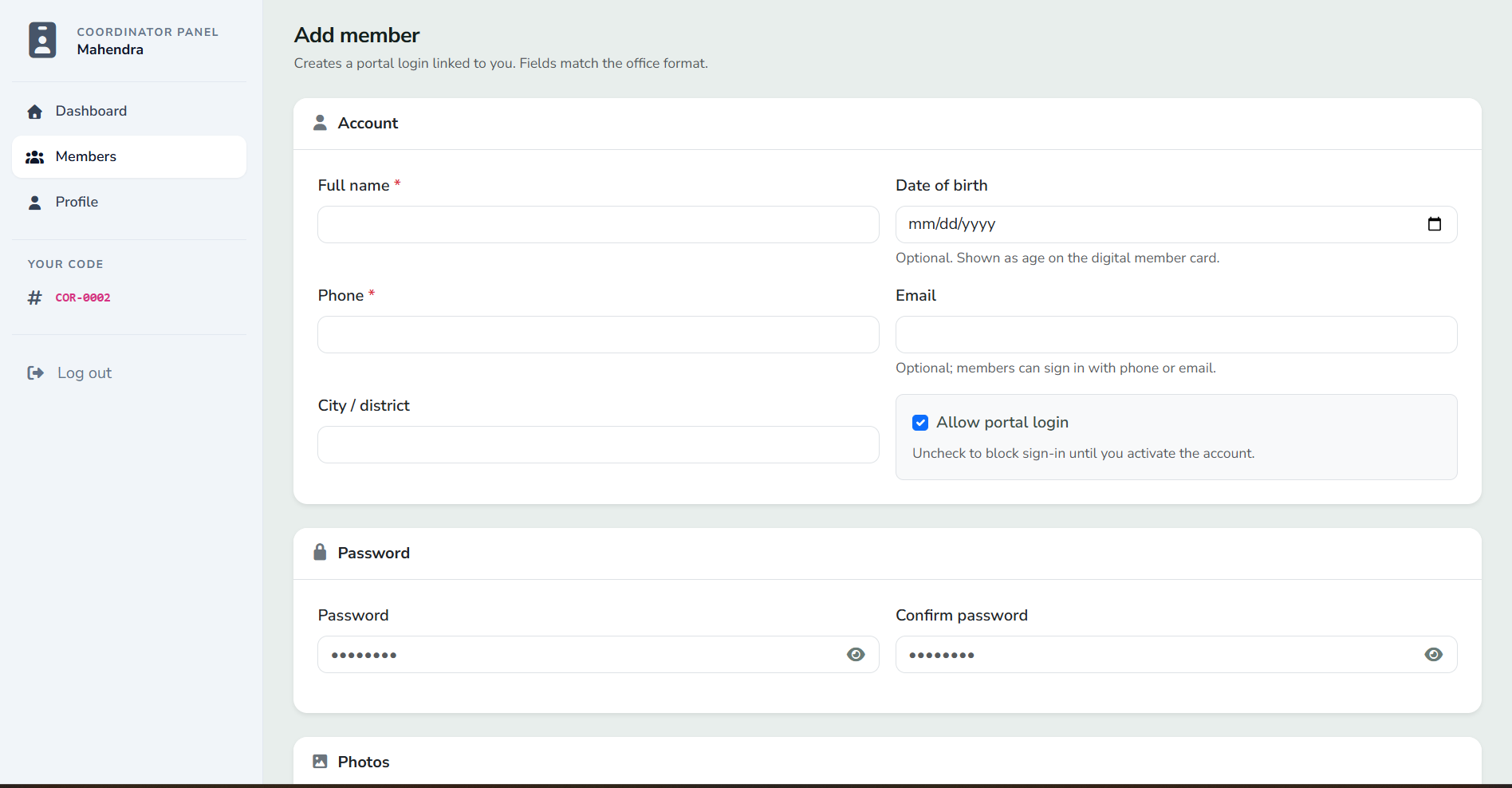Click the coordinator avatar badge icon
This screenshot has height=788, width=1512.
coord(41,39)
